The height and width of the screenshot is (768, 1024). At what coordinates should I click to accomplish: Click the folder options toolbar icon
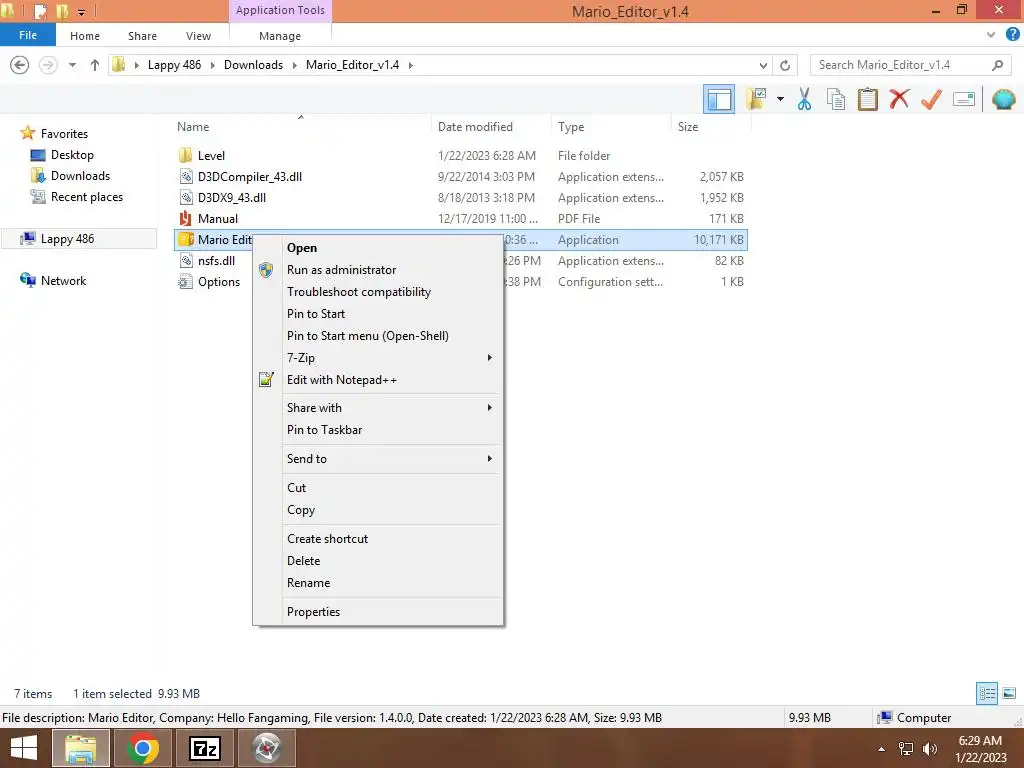coord(757,99)
